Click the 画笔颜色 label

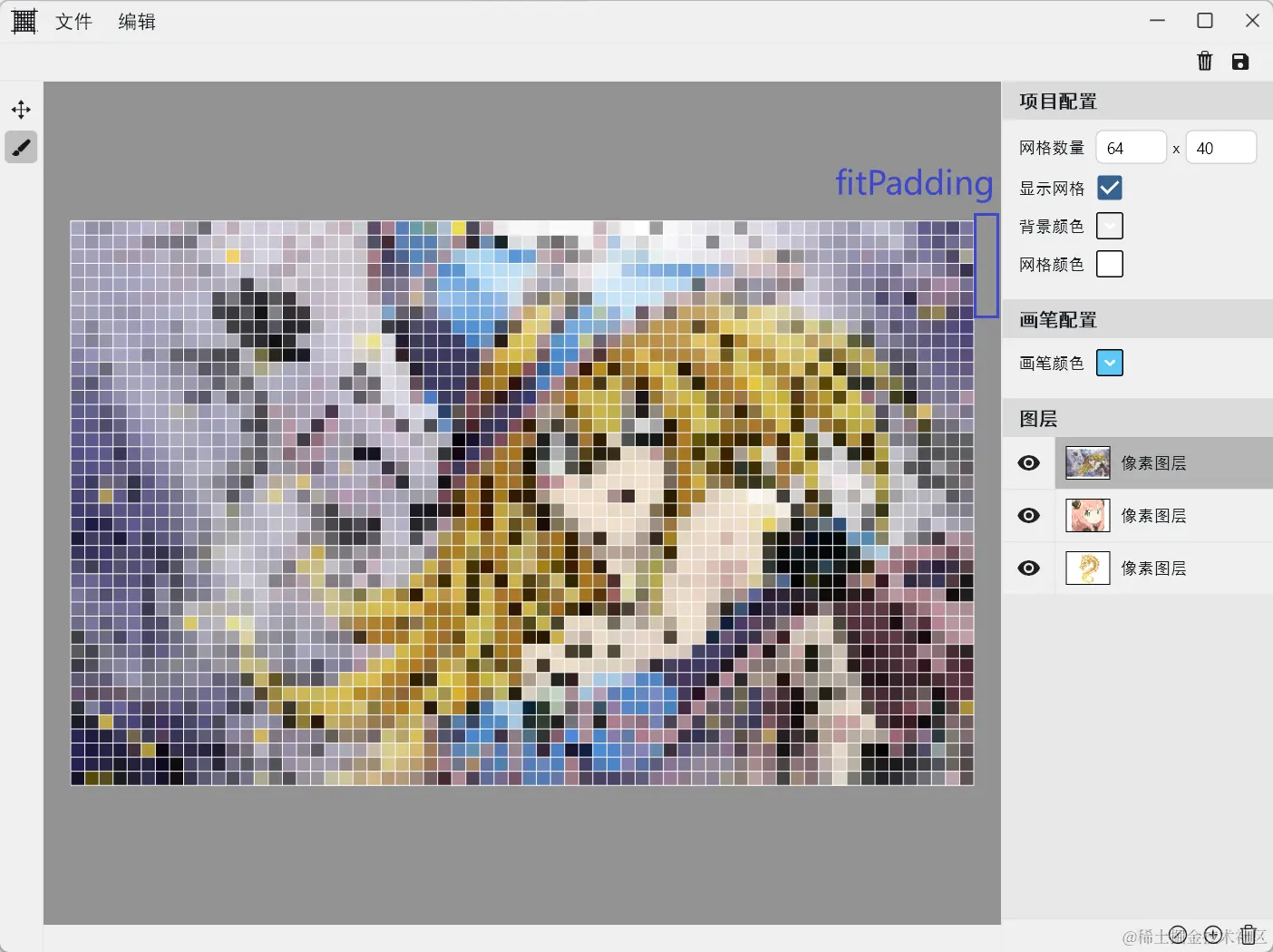click(x=1052, y=364)
